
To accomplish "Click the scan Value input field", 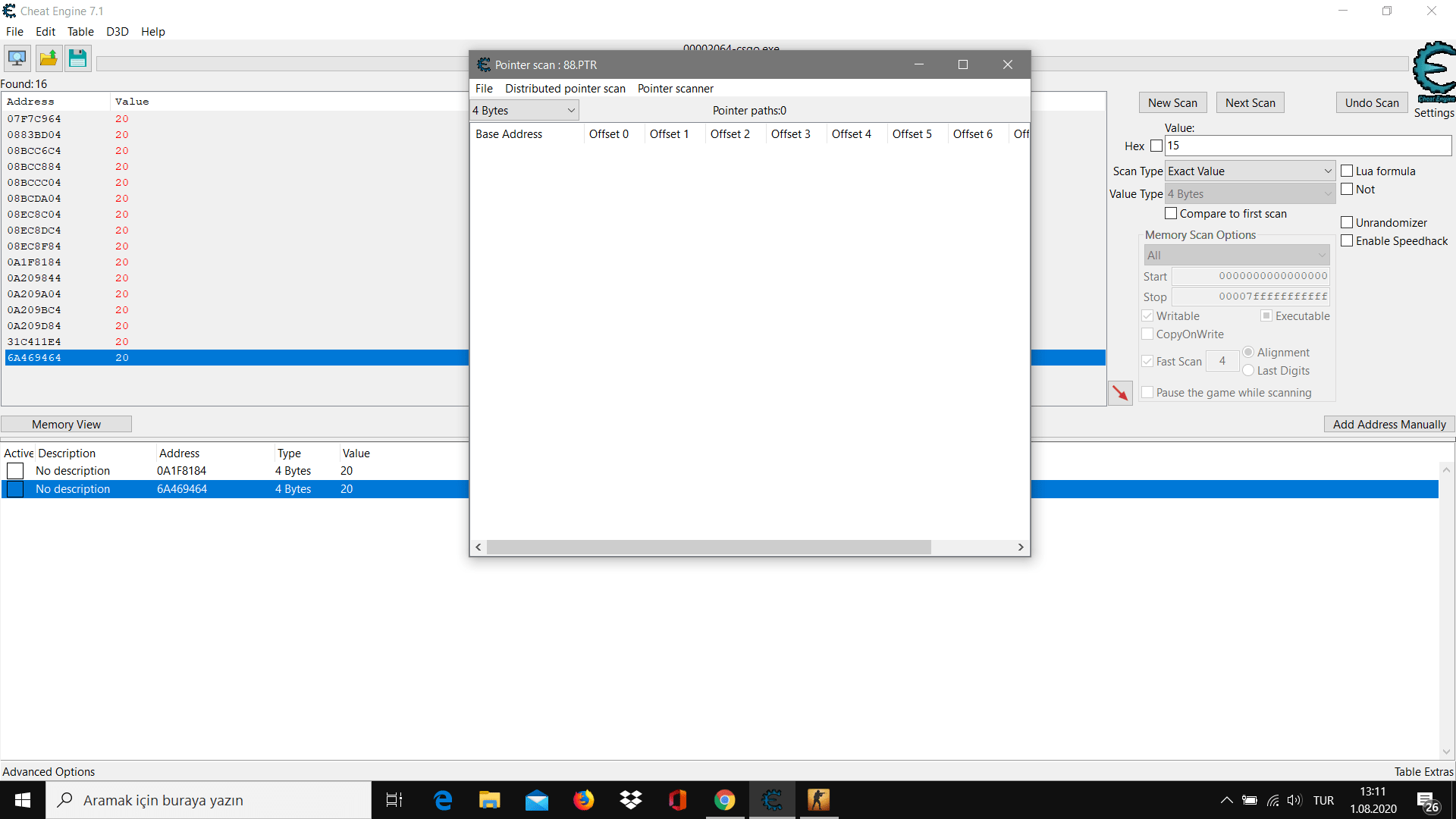I will [x=1307, y=146].
